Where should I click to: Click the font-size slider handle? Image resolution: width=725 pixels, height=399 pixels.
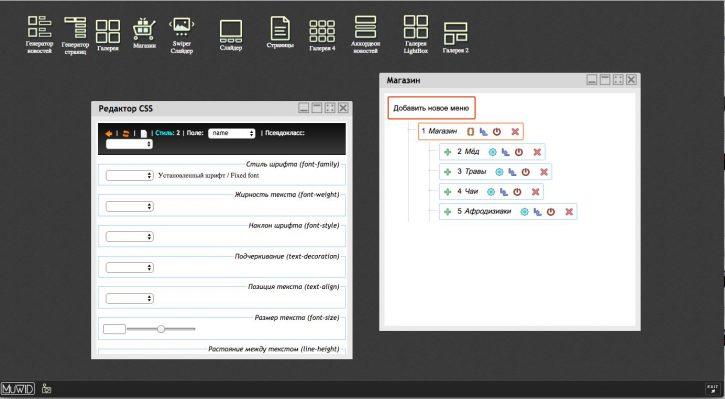(x=161, y=329)
